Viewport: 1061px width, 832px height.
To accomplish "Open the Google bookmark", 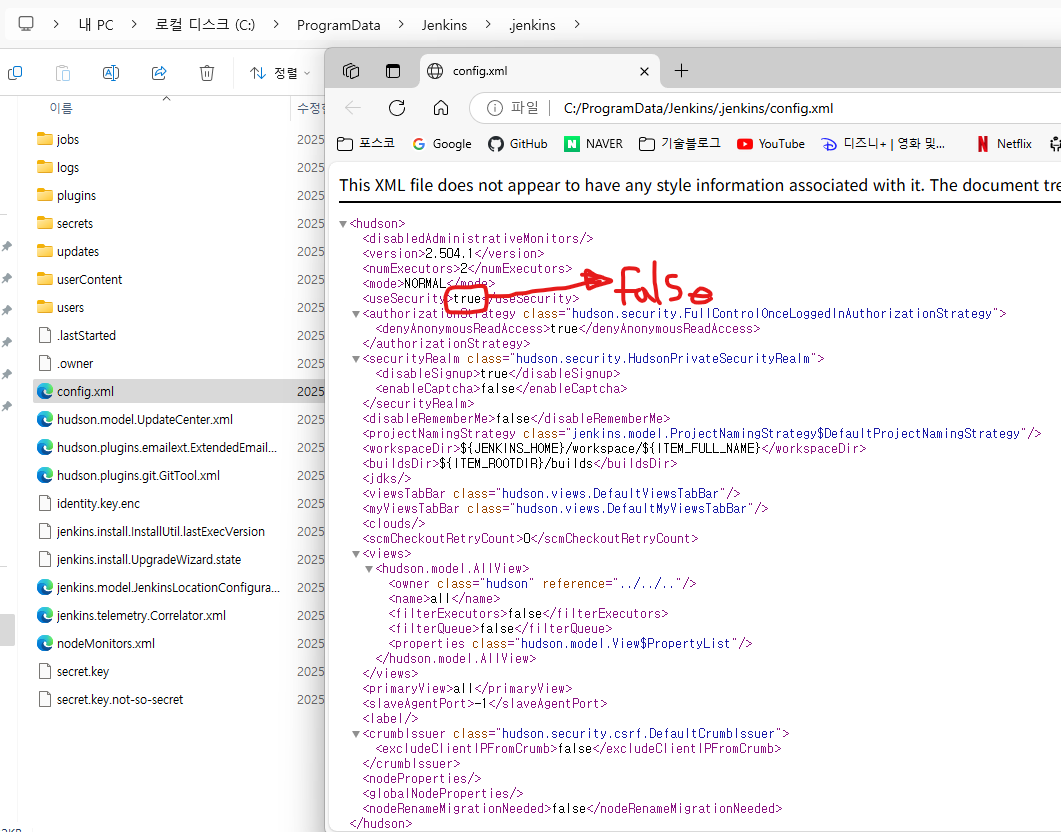I will click(x=443, y=143).
